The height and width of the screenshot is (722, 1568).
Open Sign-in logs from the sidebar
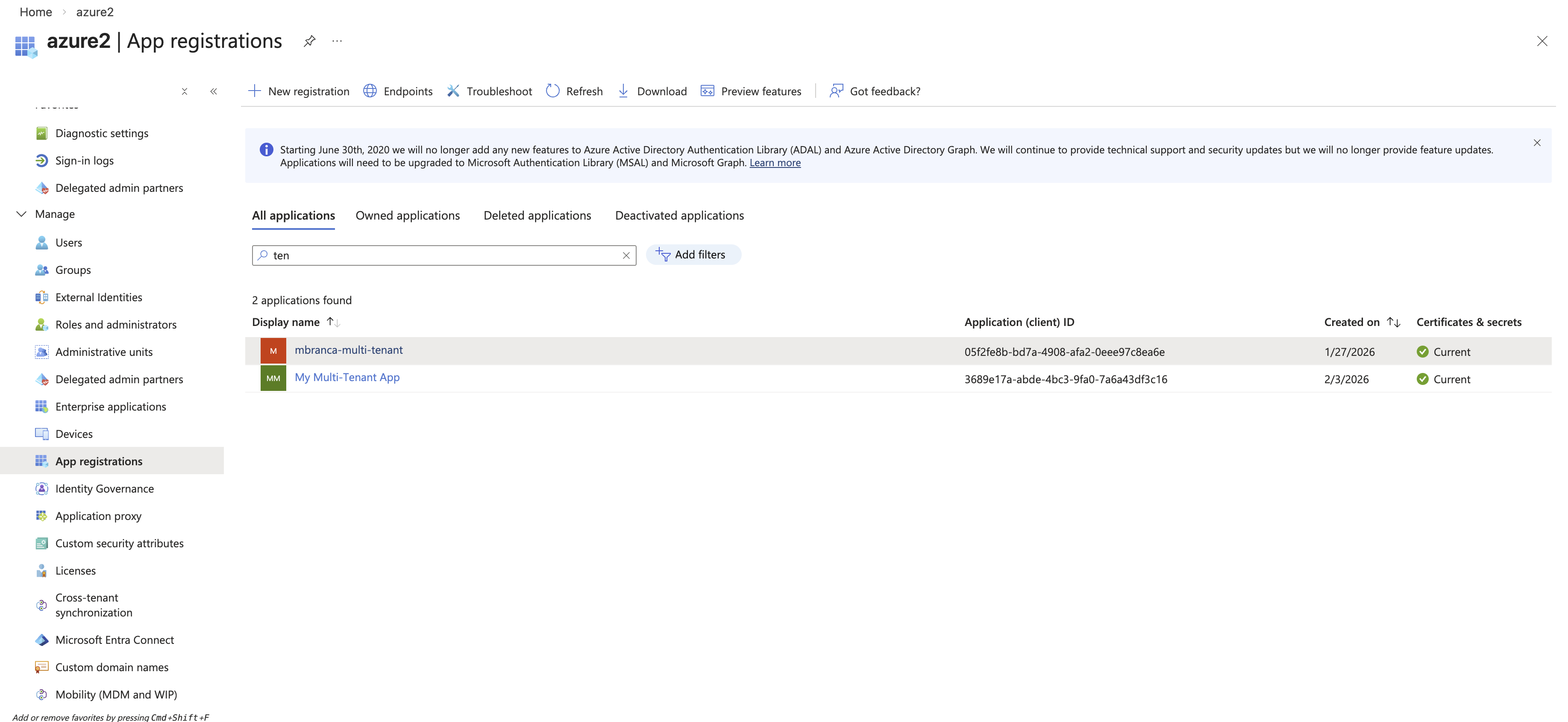84,160
